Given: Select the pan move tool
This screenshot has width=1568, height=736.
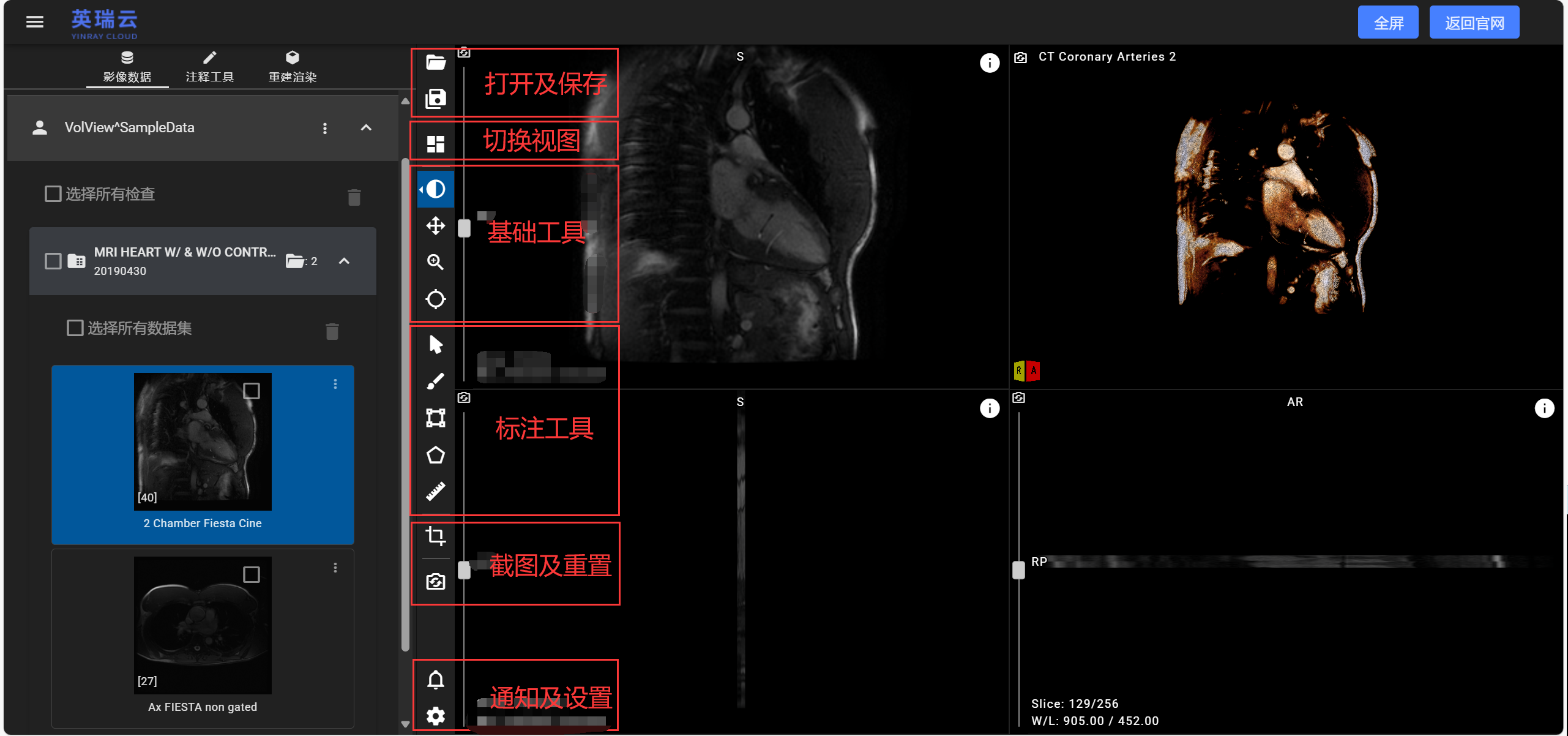Looking at the screenshot, I should coord(435,225).
